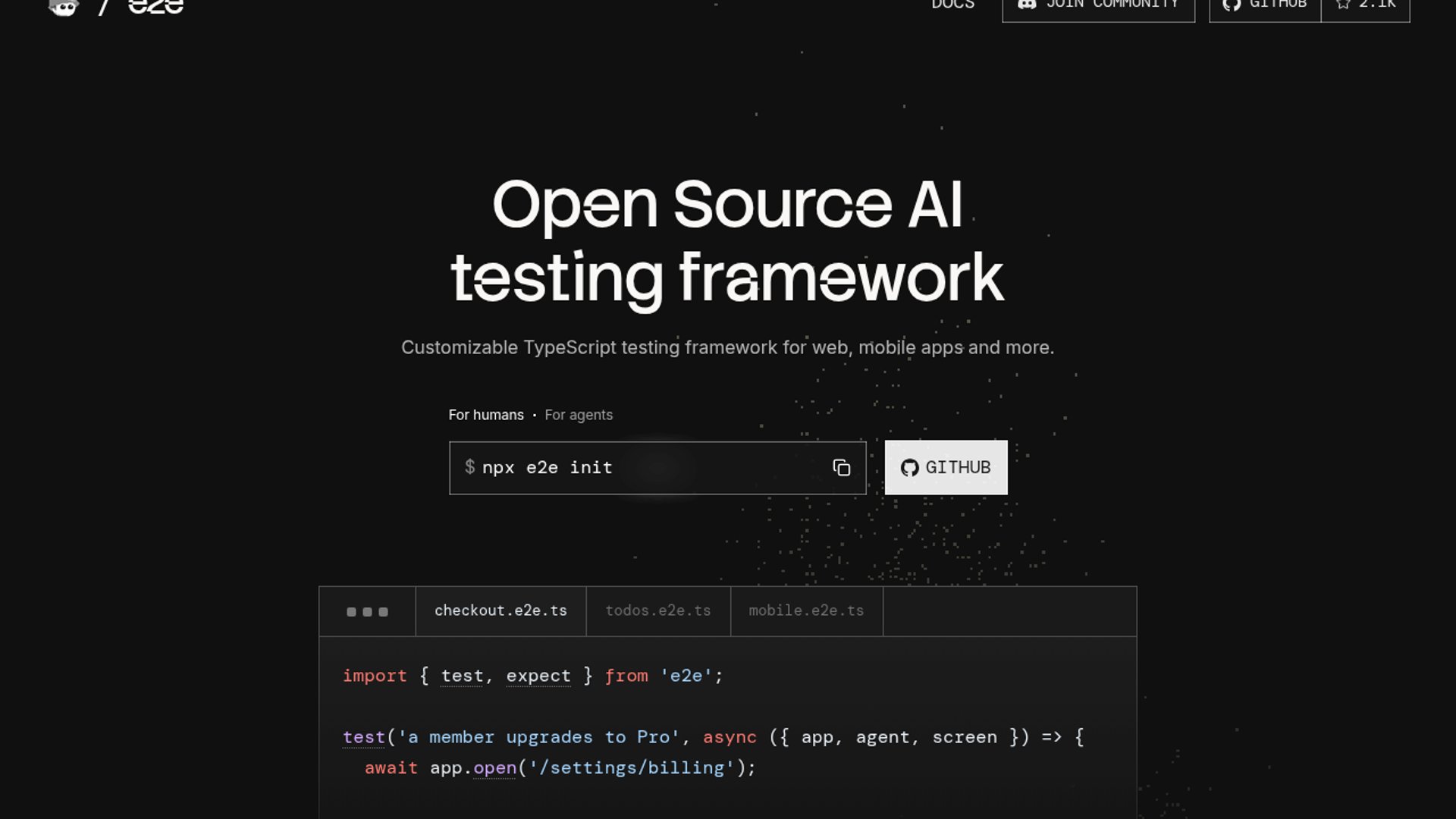Screen dimensions: 1456x819
Task: Click the star count icon
Action: 1343,4
